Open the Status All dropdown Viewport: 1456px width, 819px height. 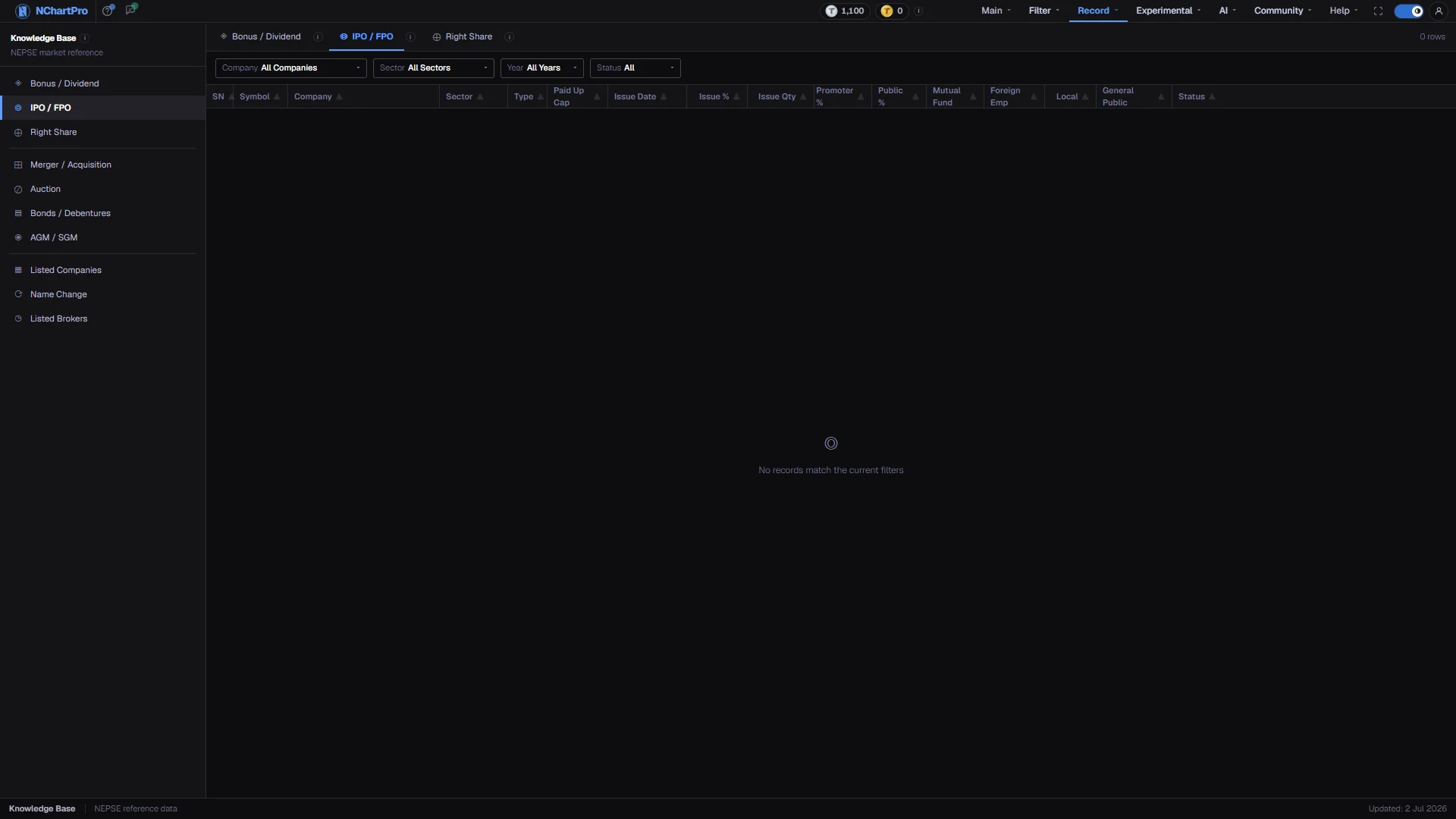click(635, 68)
